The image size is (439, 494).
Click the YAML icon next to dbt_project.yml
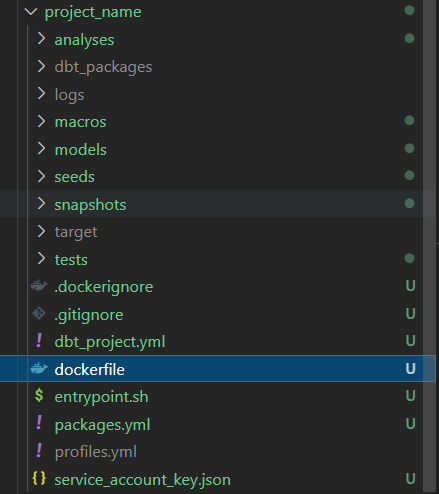[39, 341]
